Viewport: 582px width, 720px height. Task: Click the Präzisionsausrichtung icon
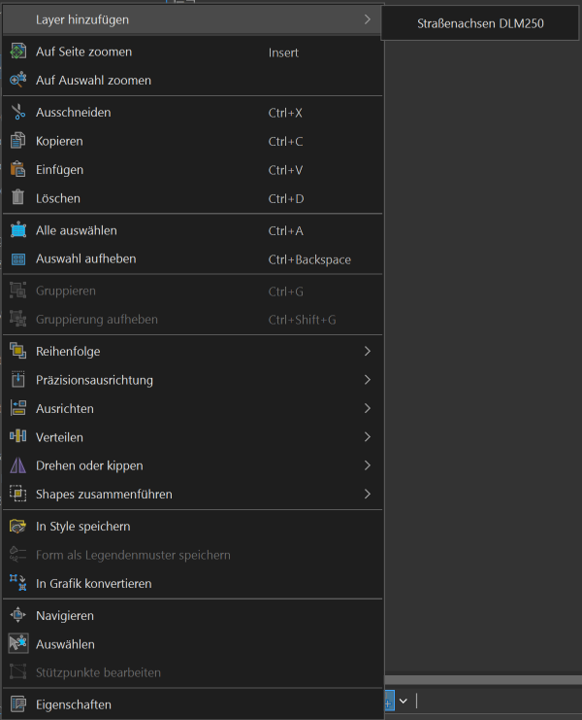18,380
